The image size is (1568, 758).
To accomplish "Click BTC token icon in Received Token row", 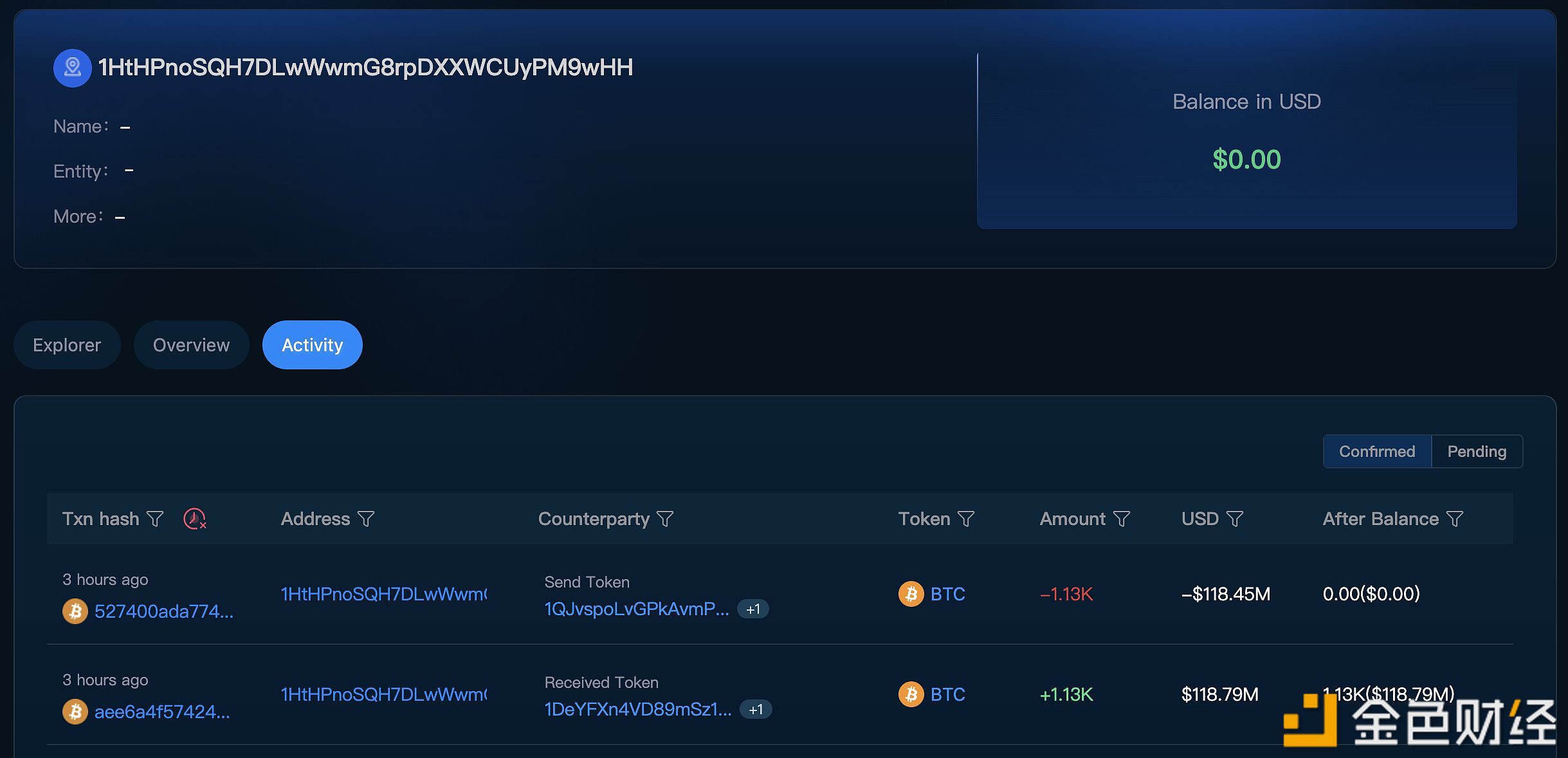I will point(911,694).
